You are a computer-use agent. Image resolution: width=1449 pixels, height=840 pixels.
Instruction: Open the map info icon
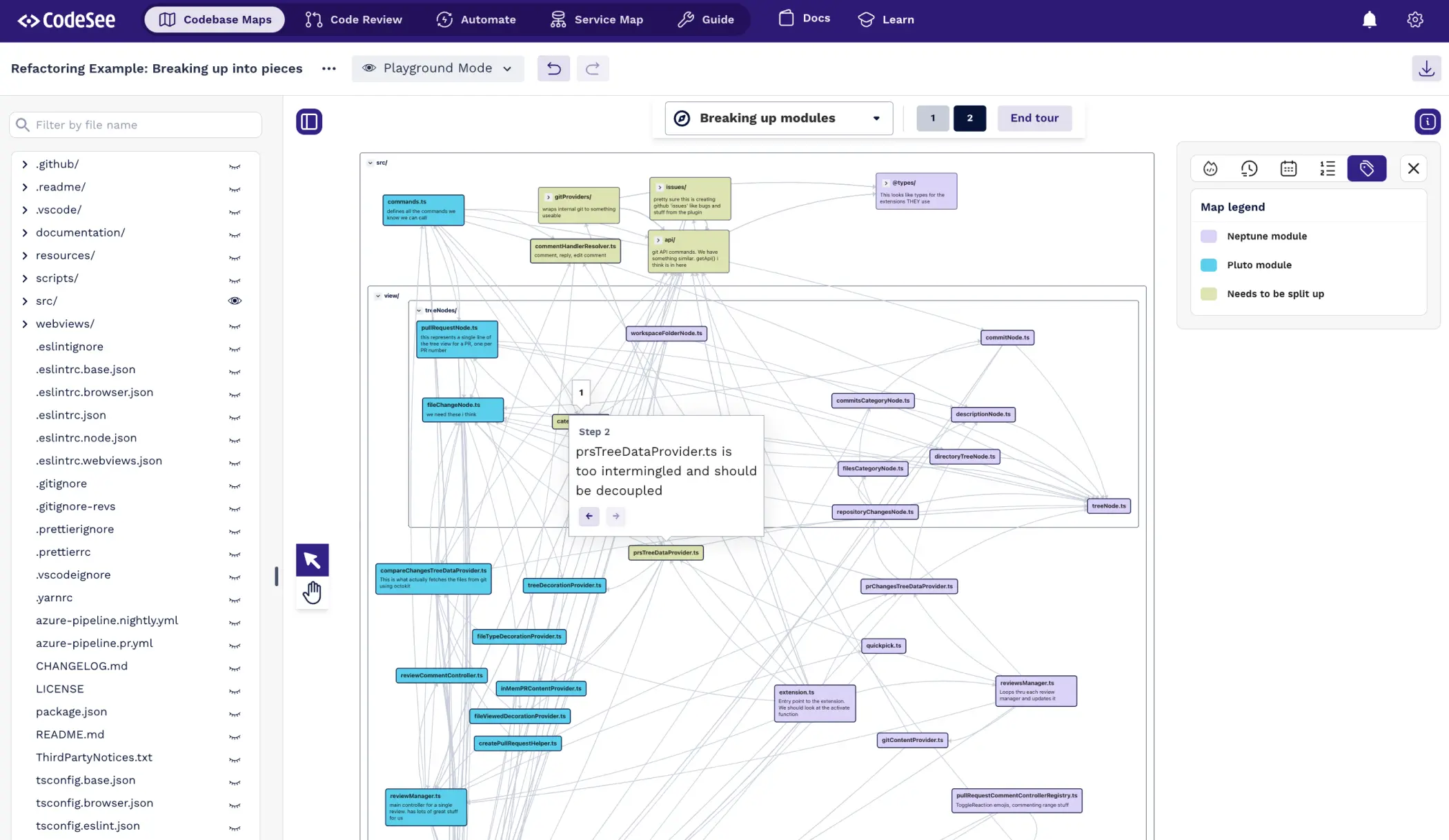pyautogui.click(x=1427, y=122)
